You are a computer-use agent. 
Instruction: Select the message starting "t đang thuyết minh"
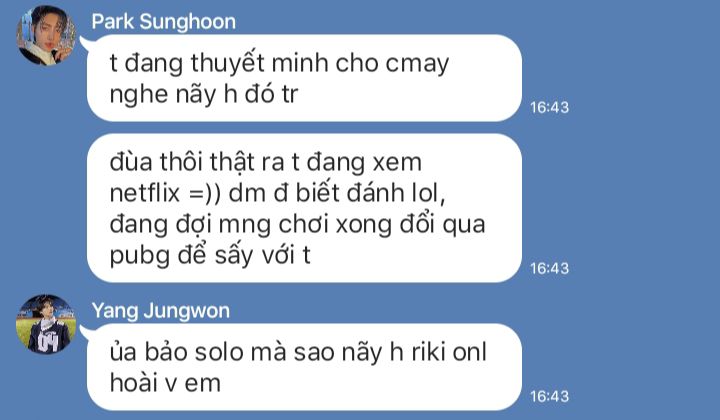coord(304,78)
